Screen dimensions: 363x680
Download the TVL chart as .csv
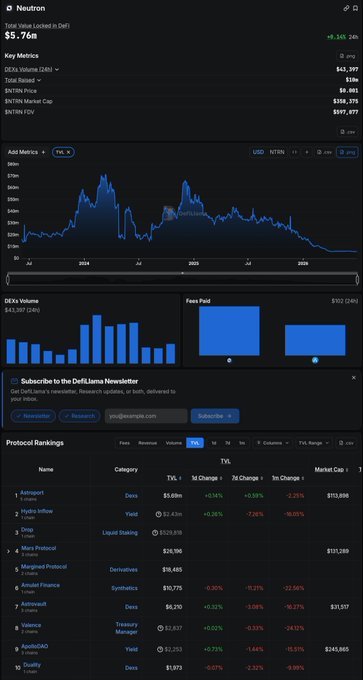click(x=324, y=152)
